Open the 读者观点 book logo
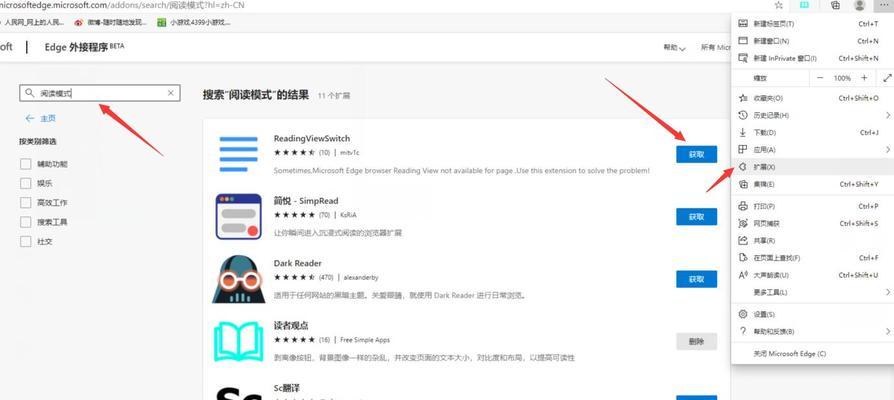894x400 pixels. pos(238,341)
